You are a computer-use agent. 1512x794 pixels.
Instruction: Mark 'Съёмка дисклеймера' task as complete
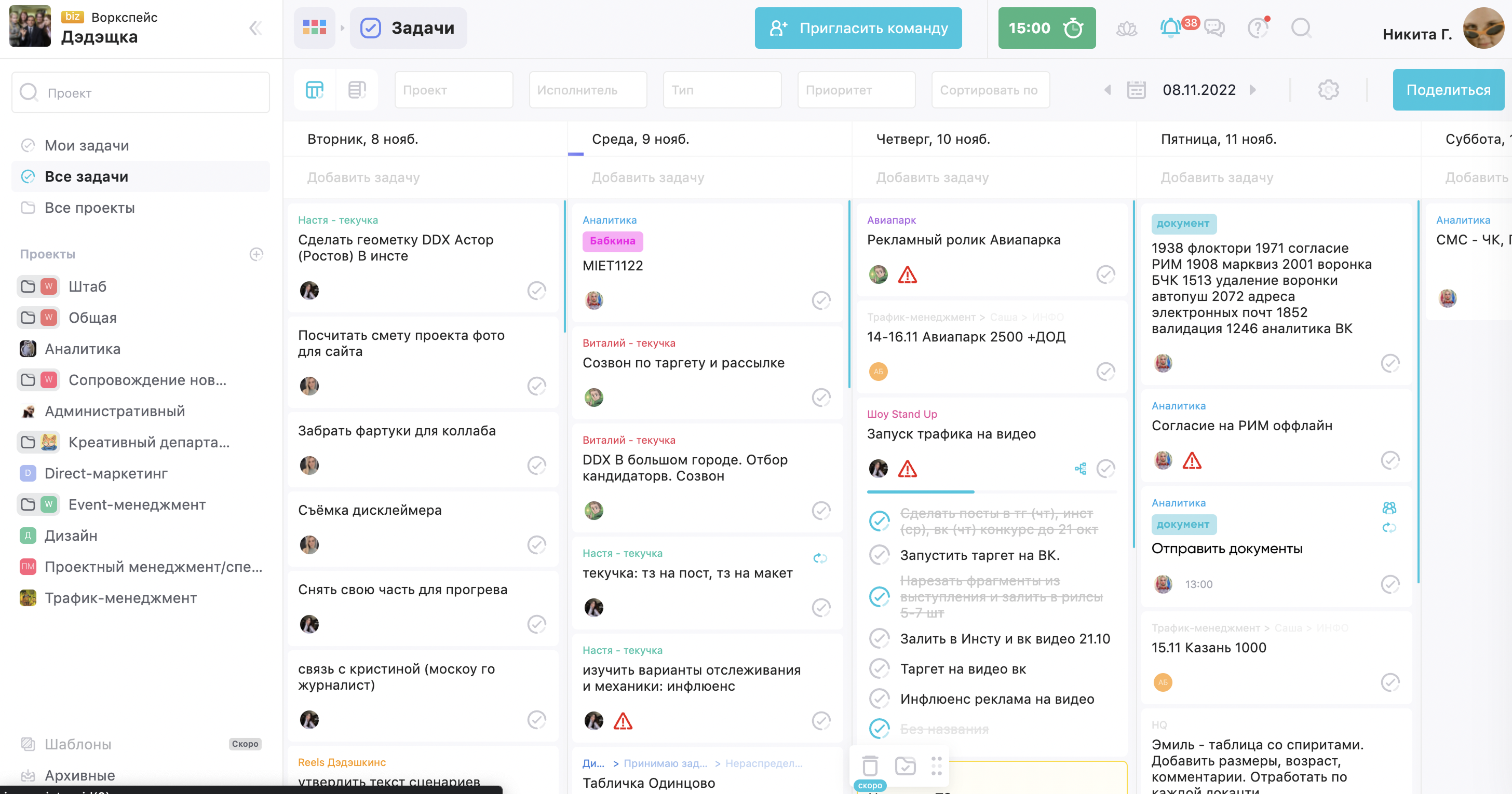[536, 544]
